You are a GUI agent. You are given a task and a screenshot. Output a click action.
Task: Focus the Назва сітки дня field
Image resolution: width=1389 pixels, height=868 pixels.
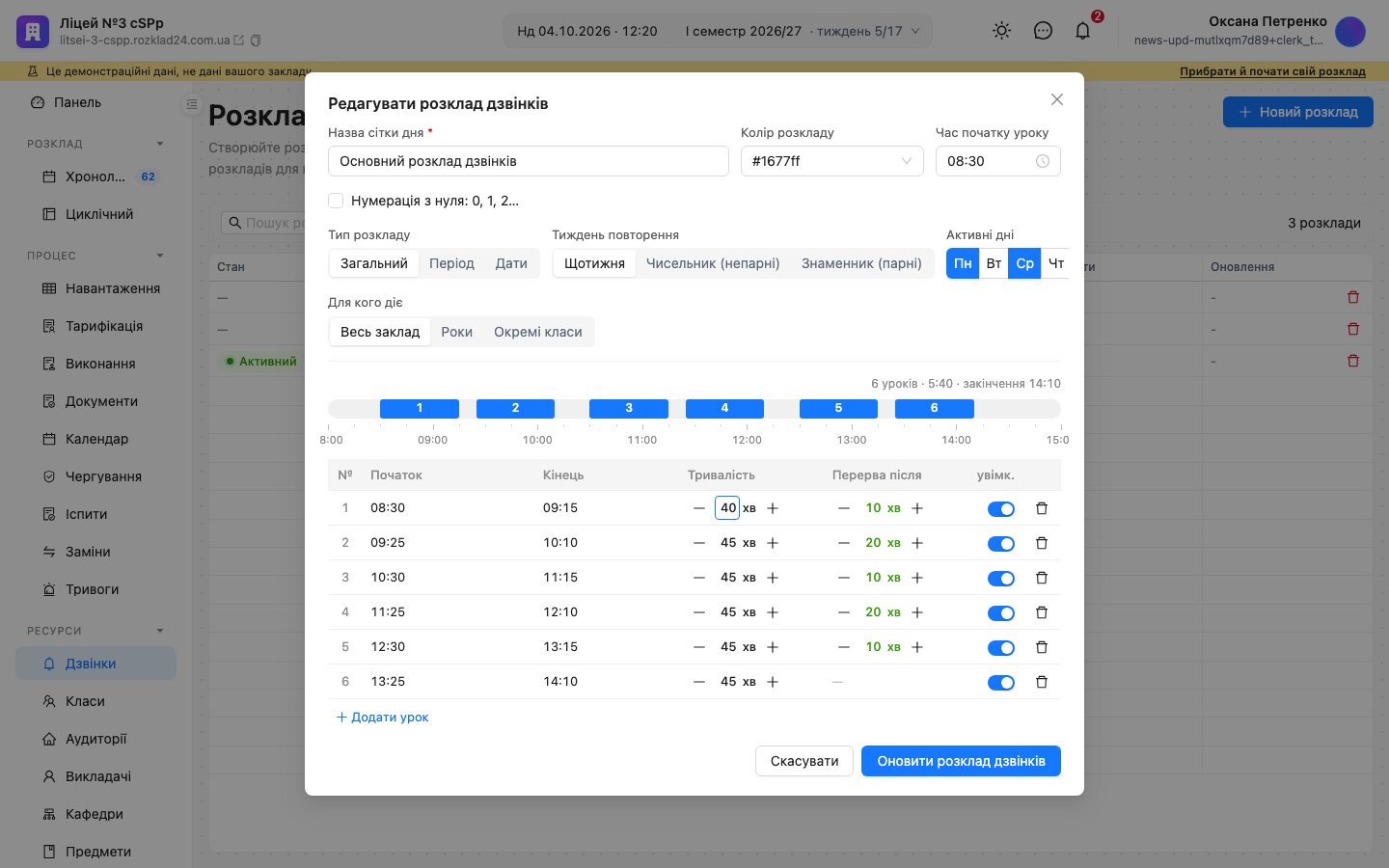(x=528, y=161)
